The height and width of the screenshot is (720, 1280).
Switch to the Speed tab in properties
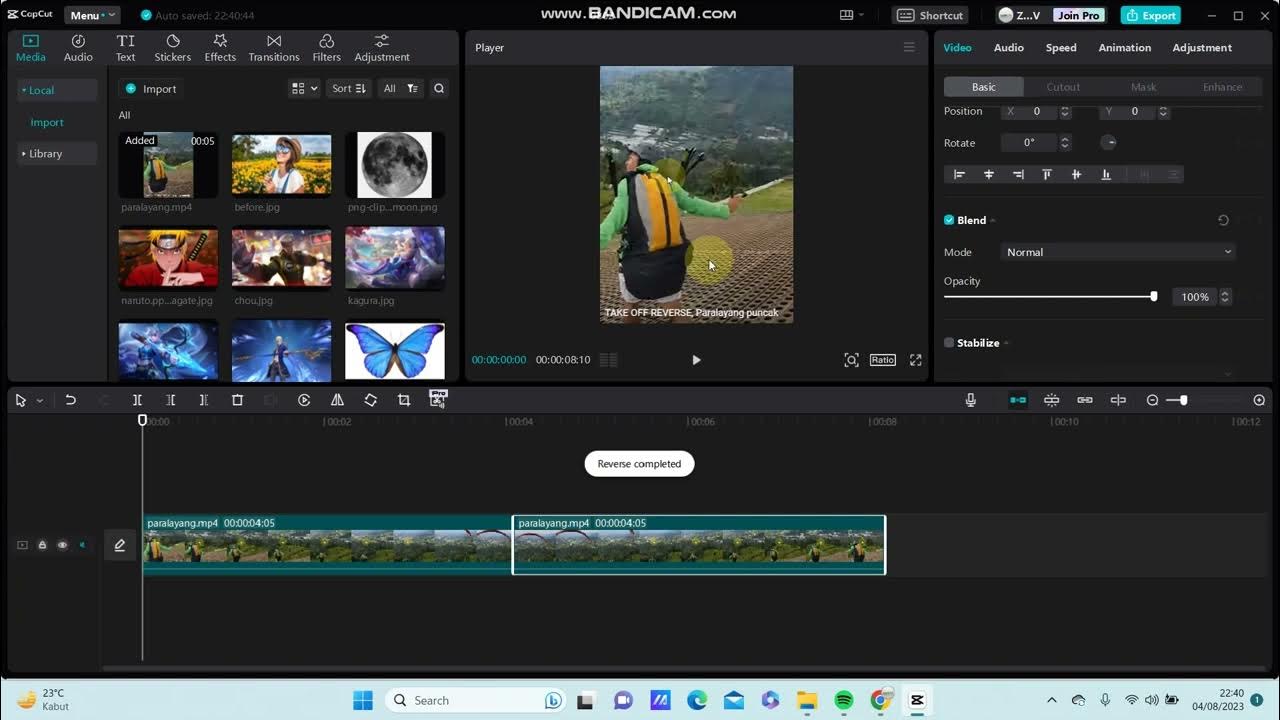click(x=1061, y=48)
